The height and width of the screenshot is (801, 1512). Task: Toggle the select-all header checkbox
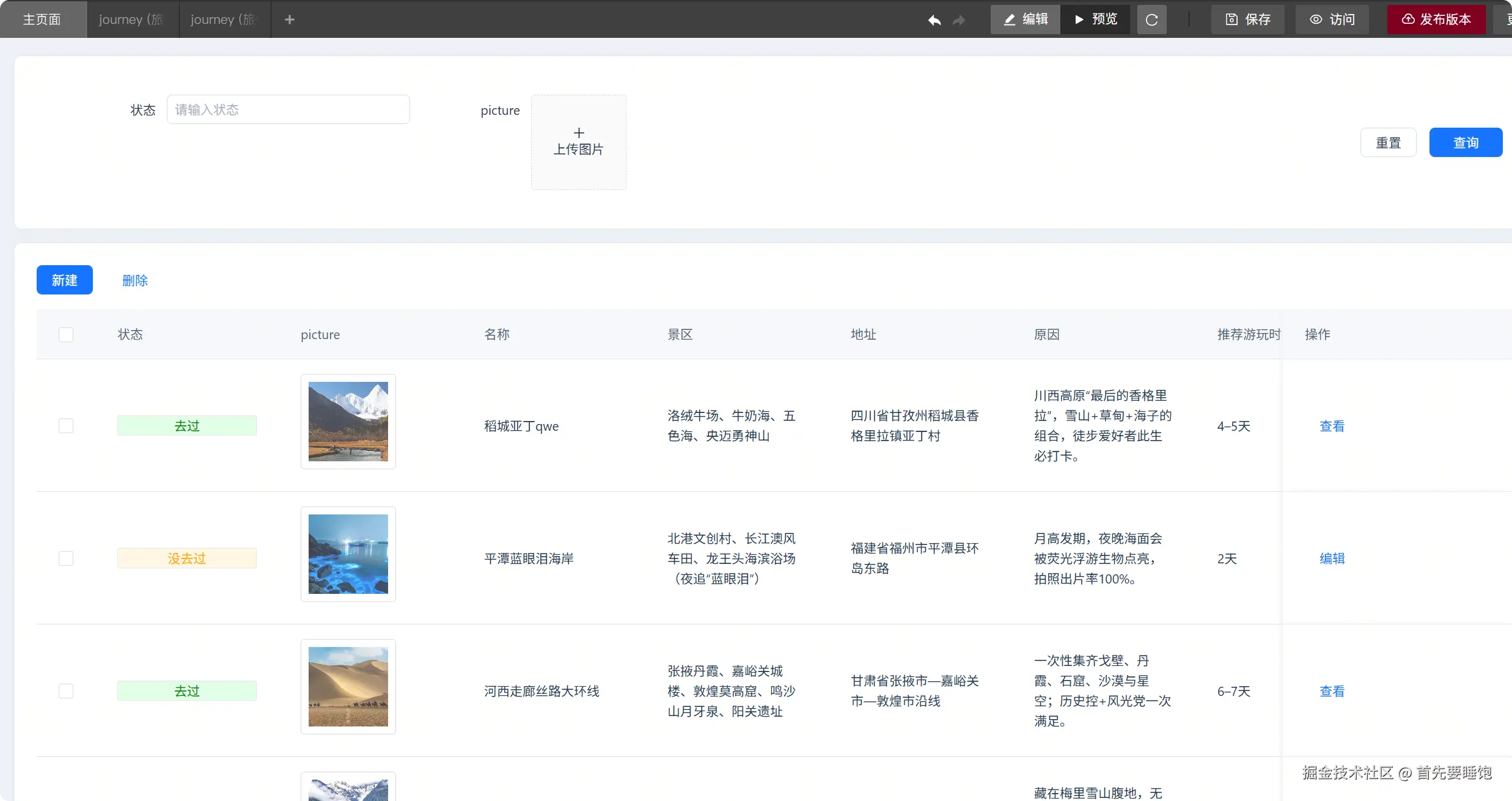click(x=66, y=335)
